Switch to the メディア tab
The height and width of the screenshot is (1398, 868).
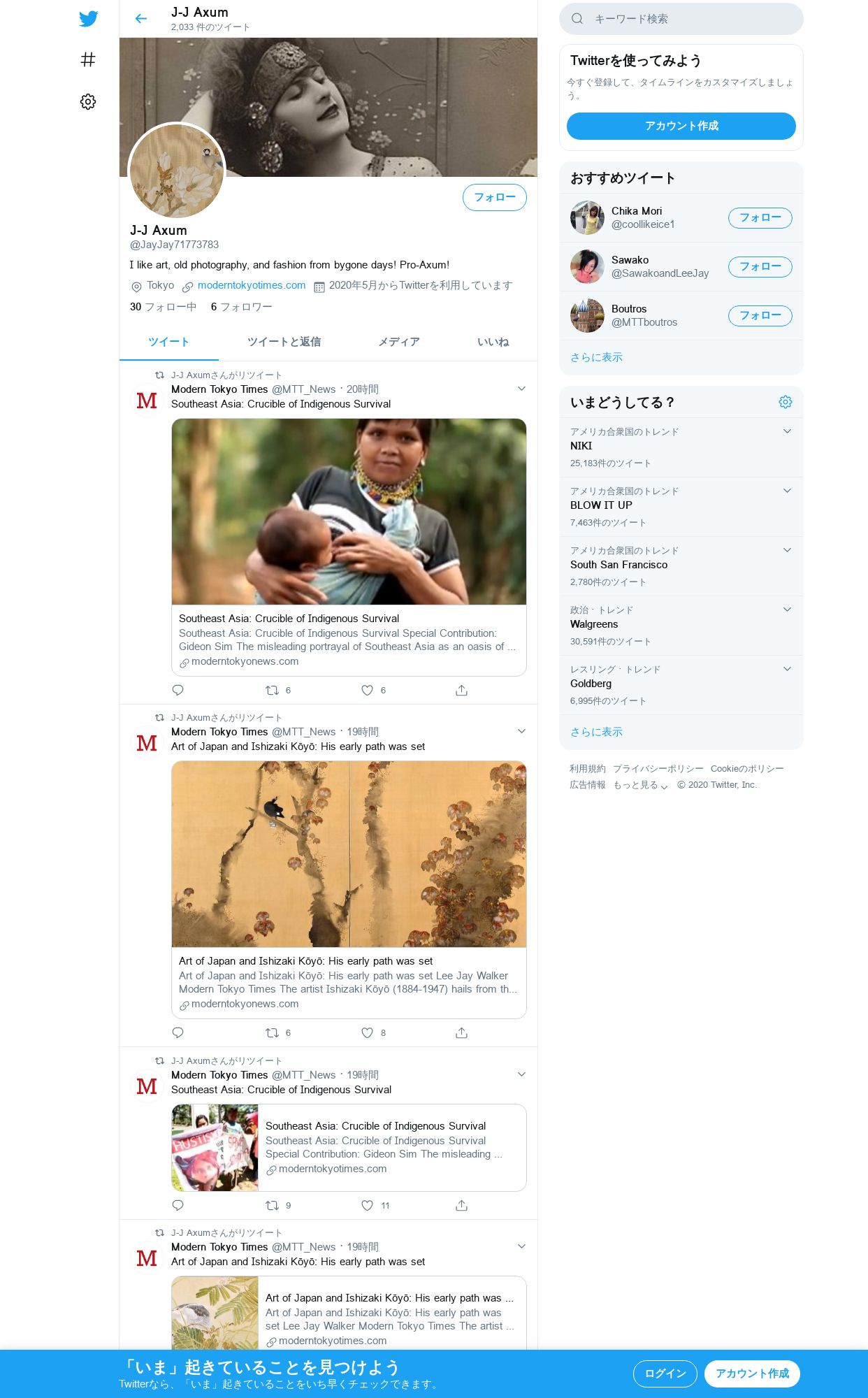pyautogui.click(x=399, y=342)
